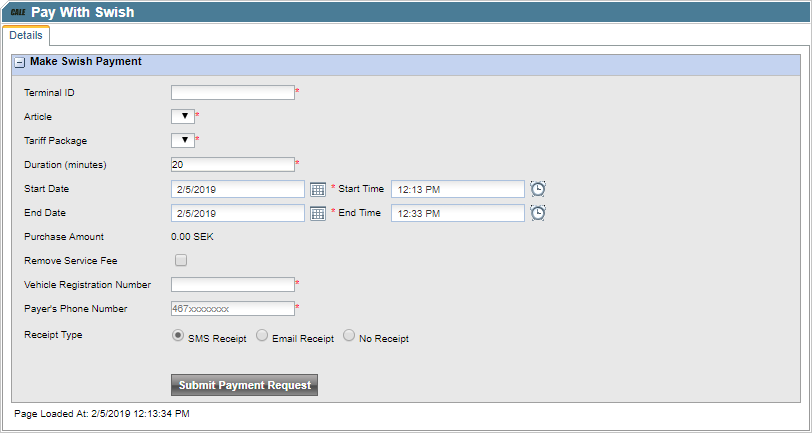
Task: Click the Remove Service Fee label
Action: (x=70, y=261)
